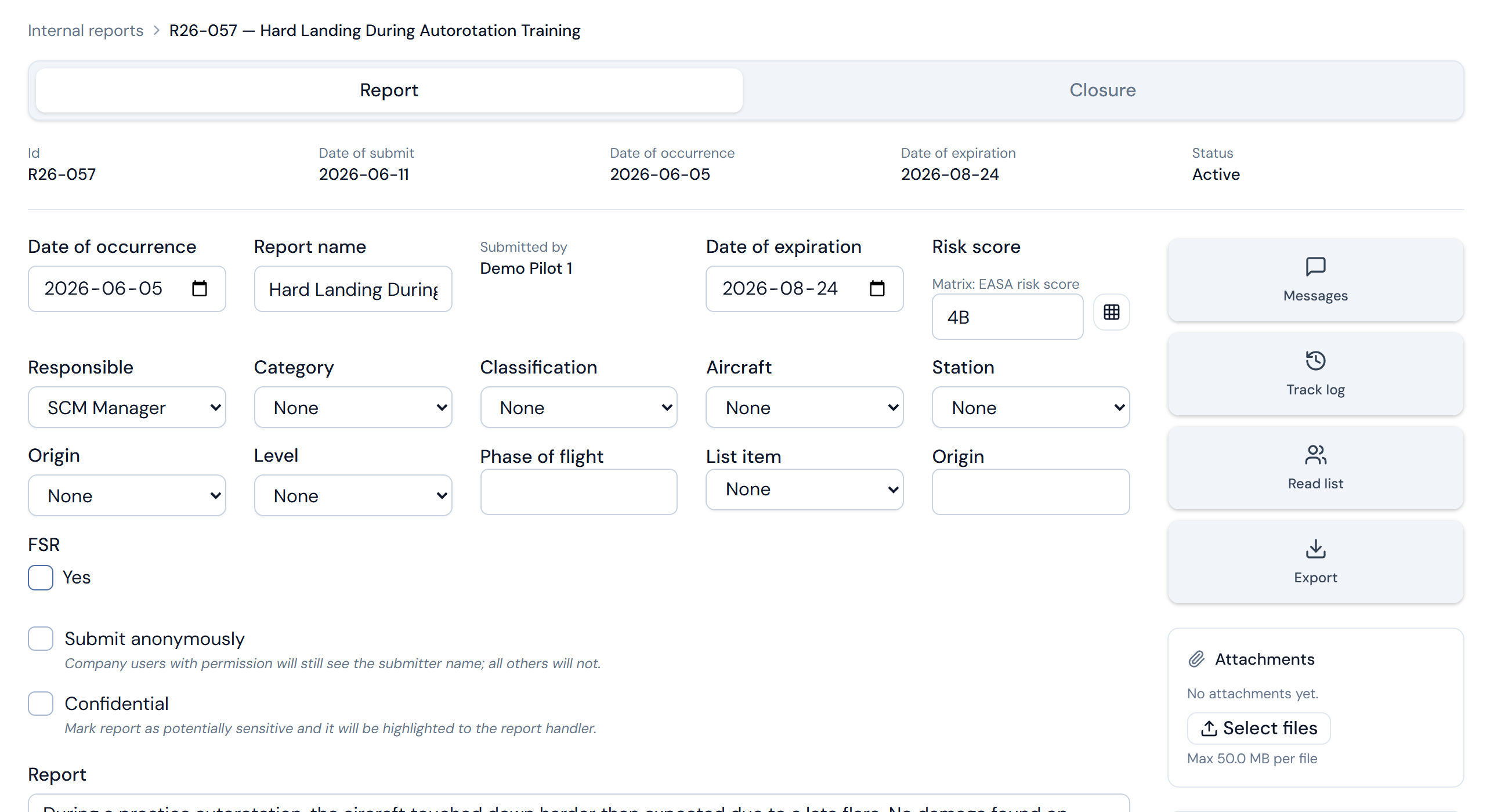Enable Submit anonymously checkbox
Viewport: 1490px width, 812px height.
(41, 639)
